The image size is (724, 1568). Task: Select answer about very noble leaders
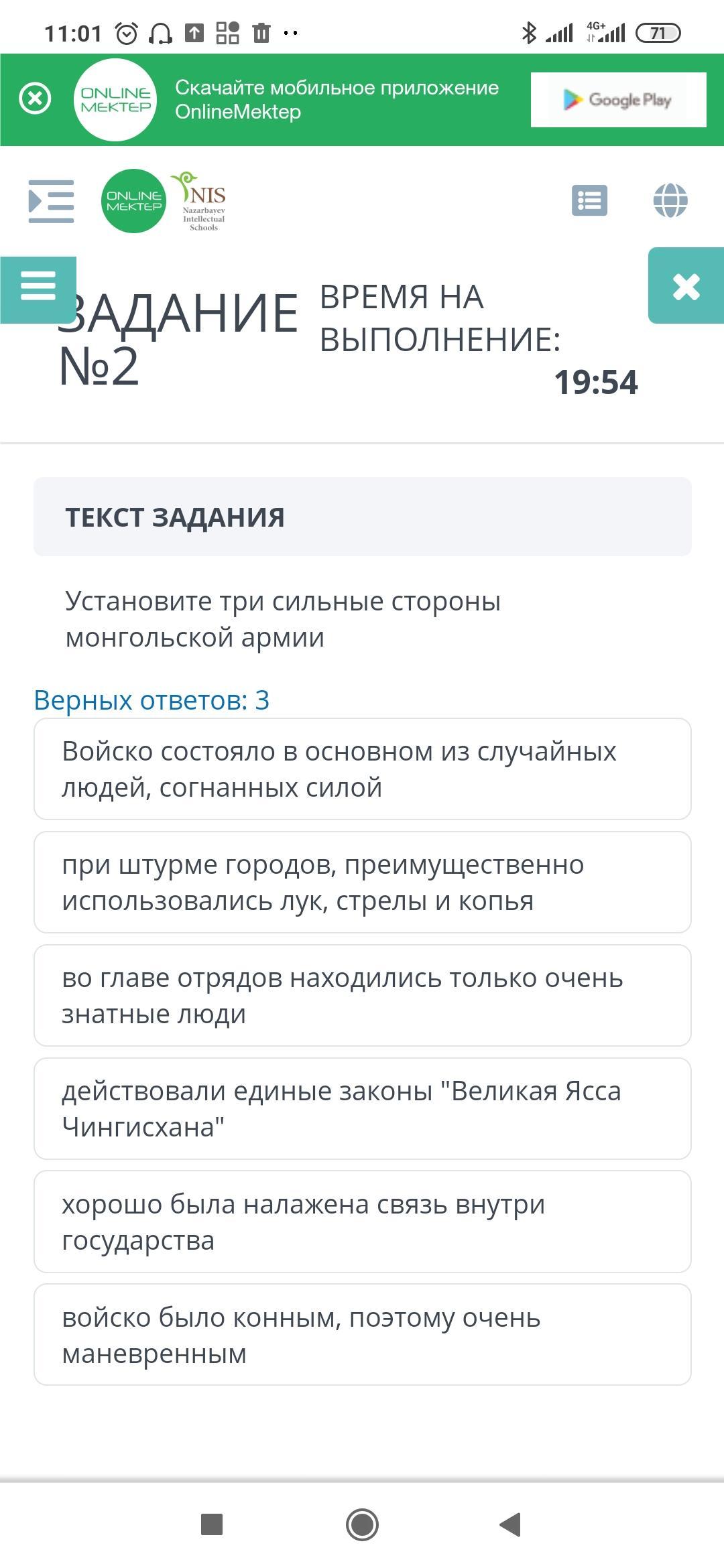click(x=362, y=996)
